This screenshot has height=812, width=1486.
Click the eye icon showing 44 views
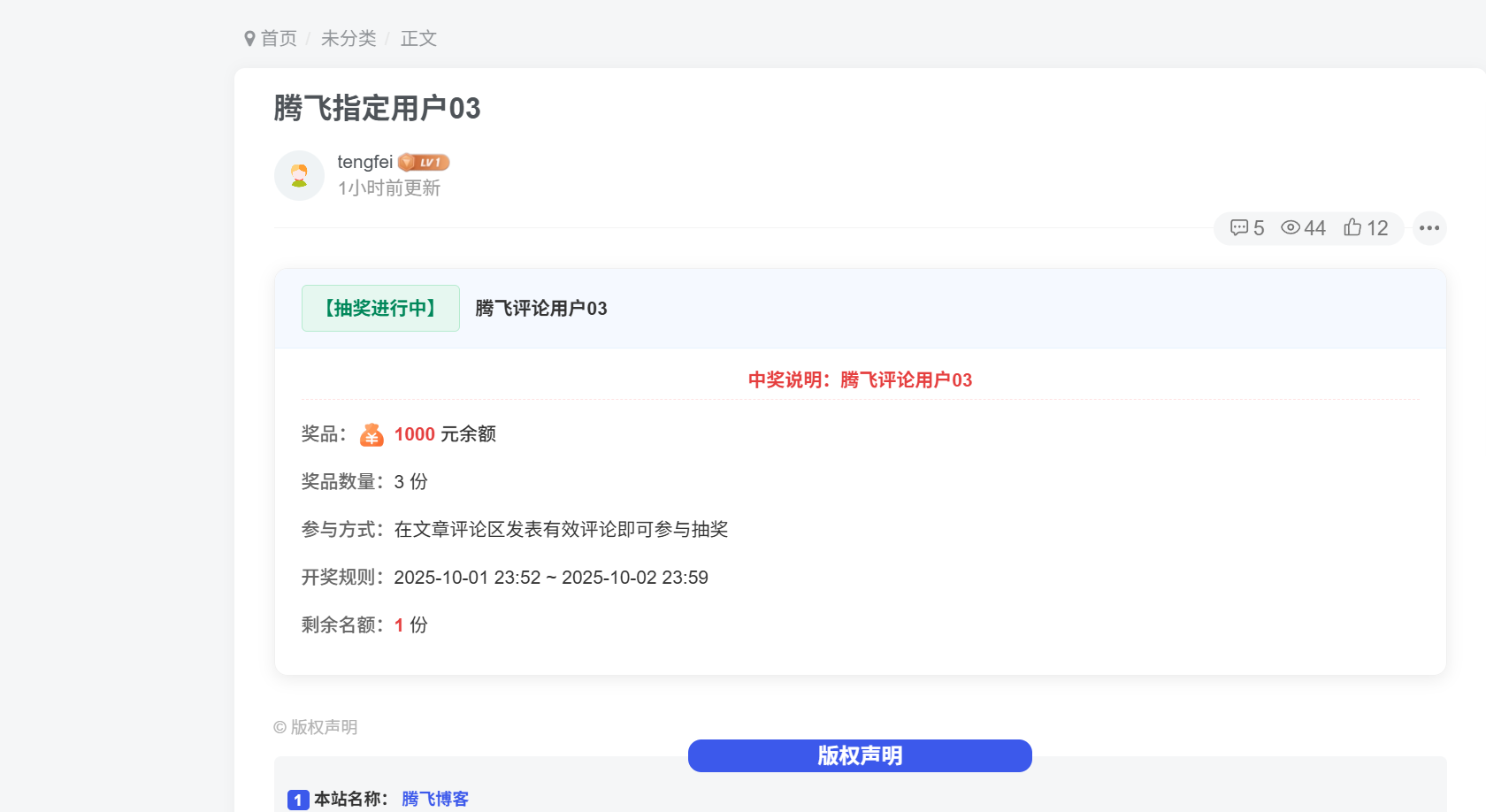1291,228
